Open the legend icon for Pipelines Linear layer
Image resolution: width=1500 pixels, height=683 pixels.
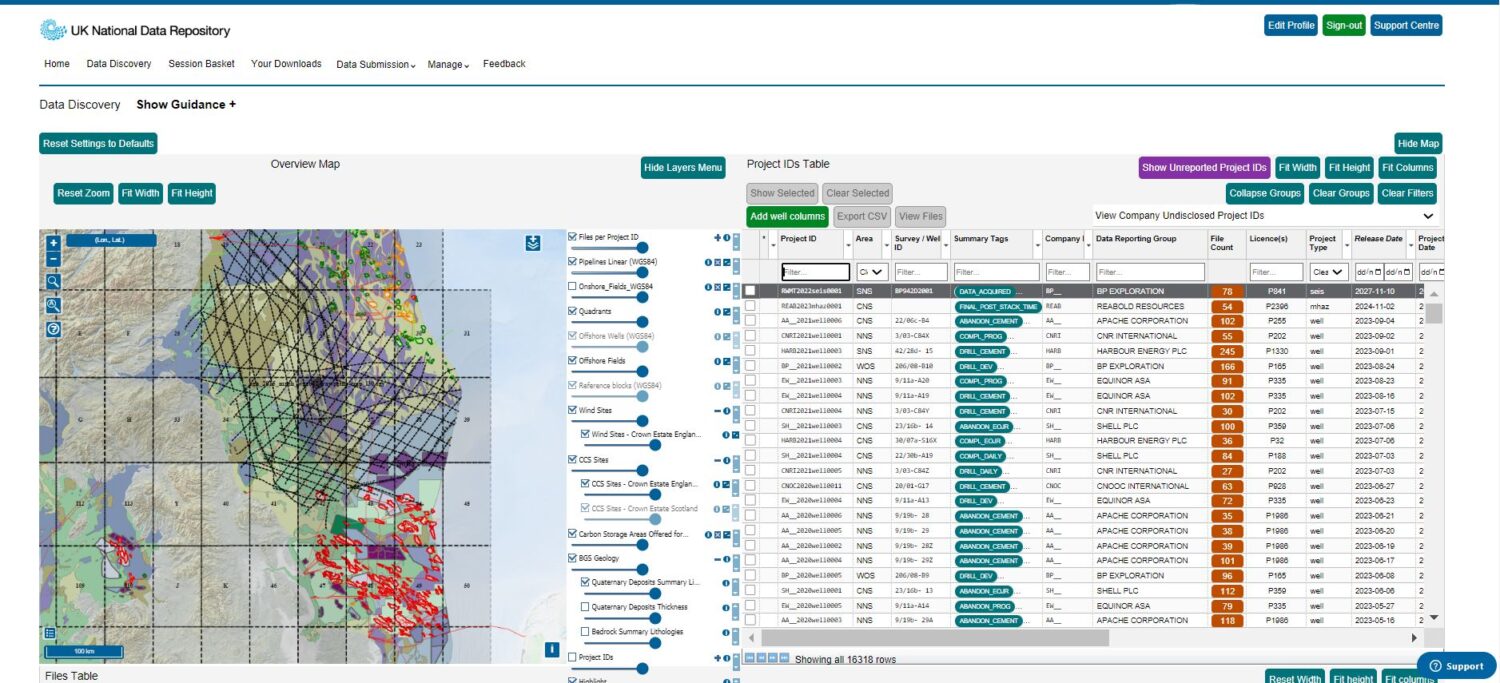pos(727,262)
